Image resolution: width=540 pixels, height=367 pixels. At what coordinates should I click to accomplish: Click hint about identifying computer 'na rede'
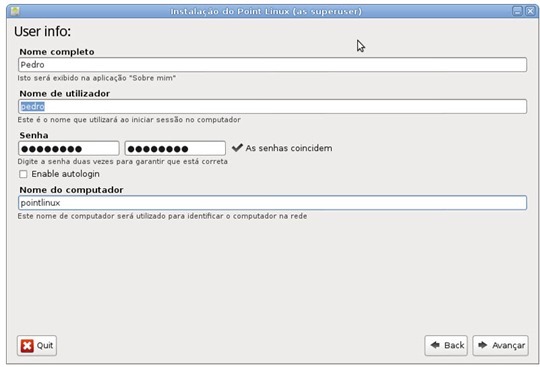[x=162, y=216]
